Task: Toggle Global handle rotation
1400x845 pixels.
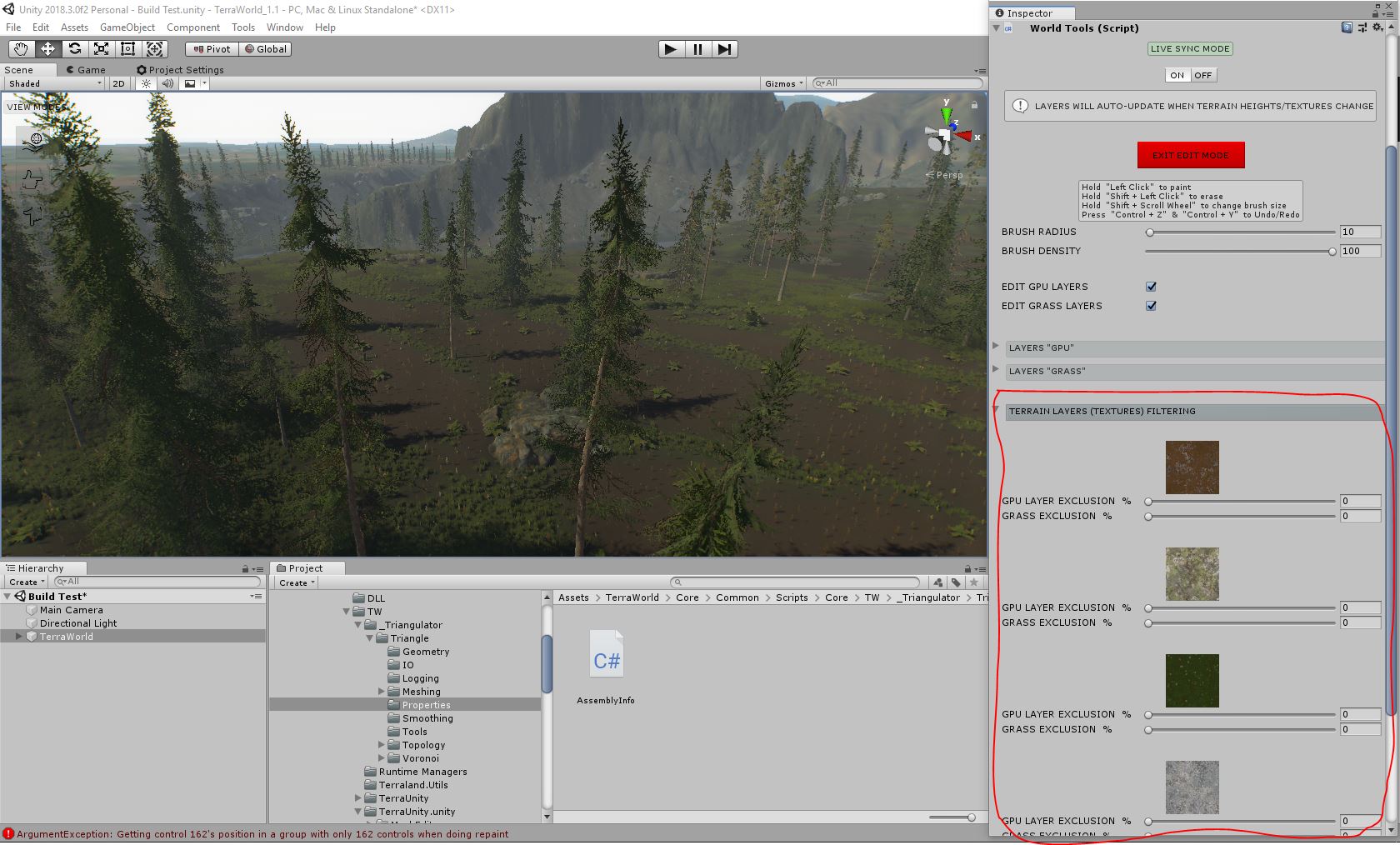Action: 265,49
